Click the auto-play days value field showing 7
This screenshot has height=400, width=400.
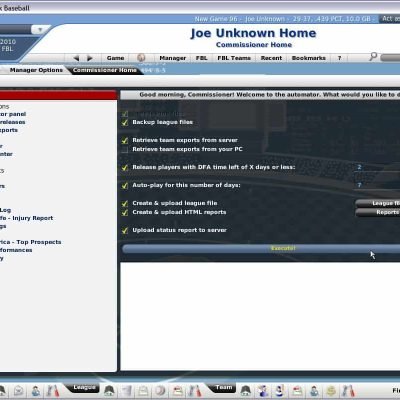[377, 185]
